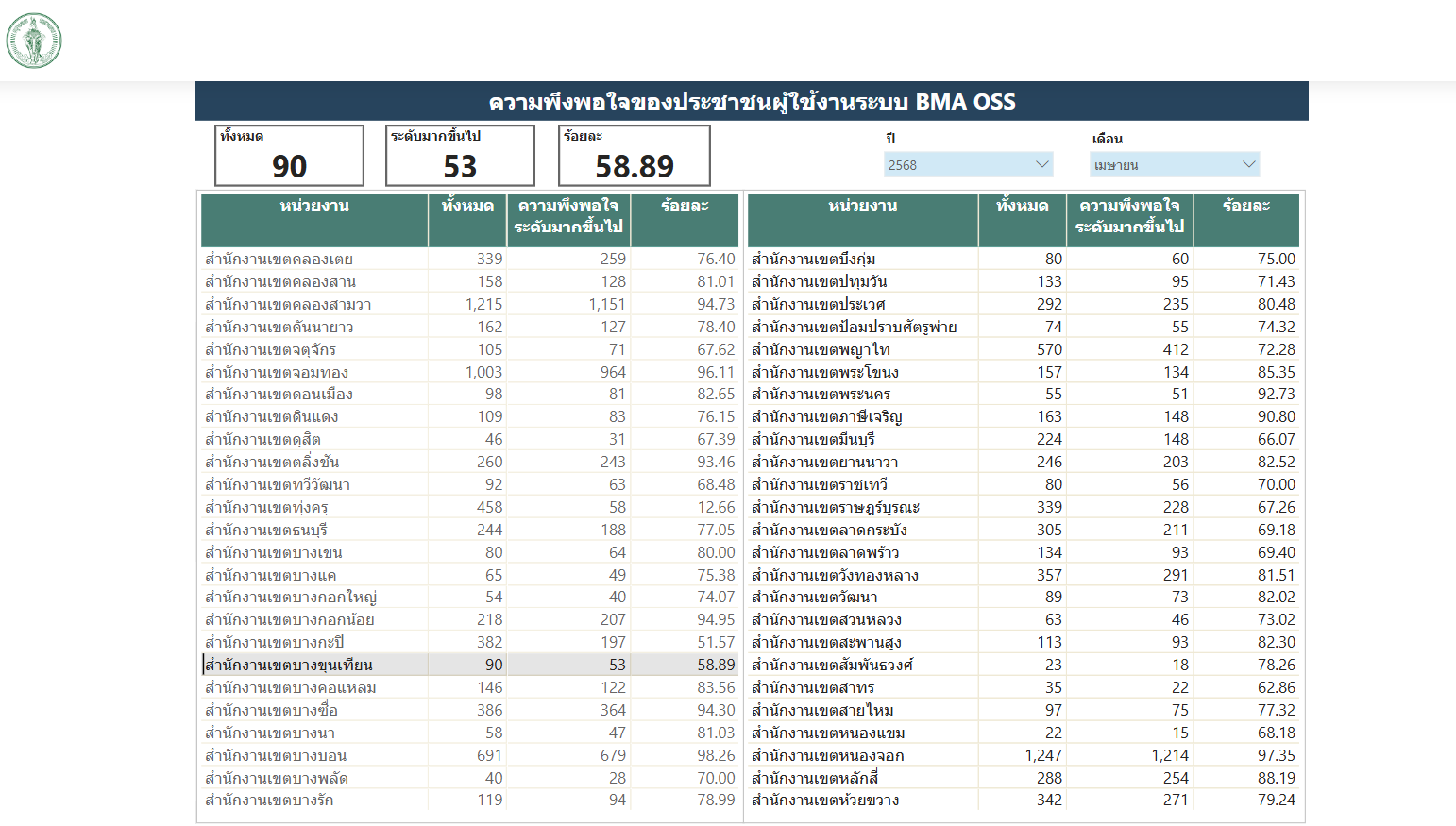Image resolution: width=1456 pixels, height=826 pixels.
Task: Sort right table by ความพึงพอใจระดับมากขึ้นไป header
Action: 1130,220
